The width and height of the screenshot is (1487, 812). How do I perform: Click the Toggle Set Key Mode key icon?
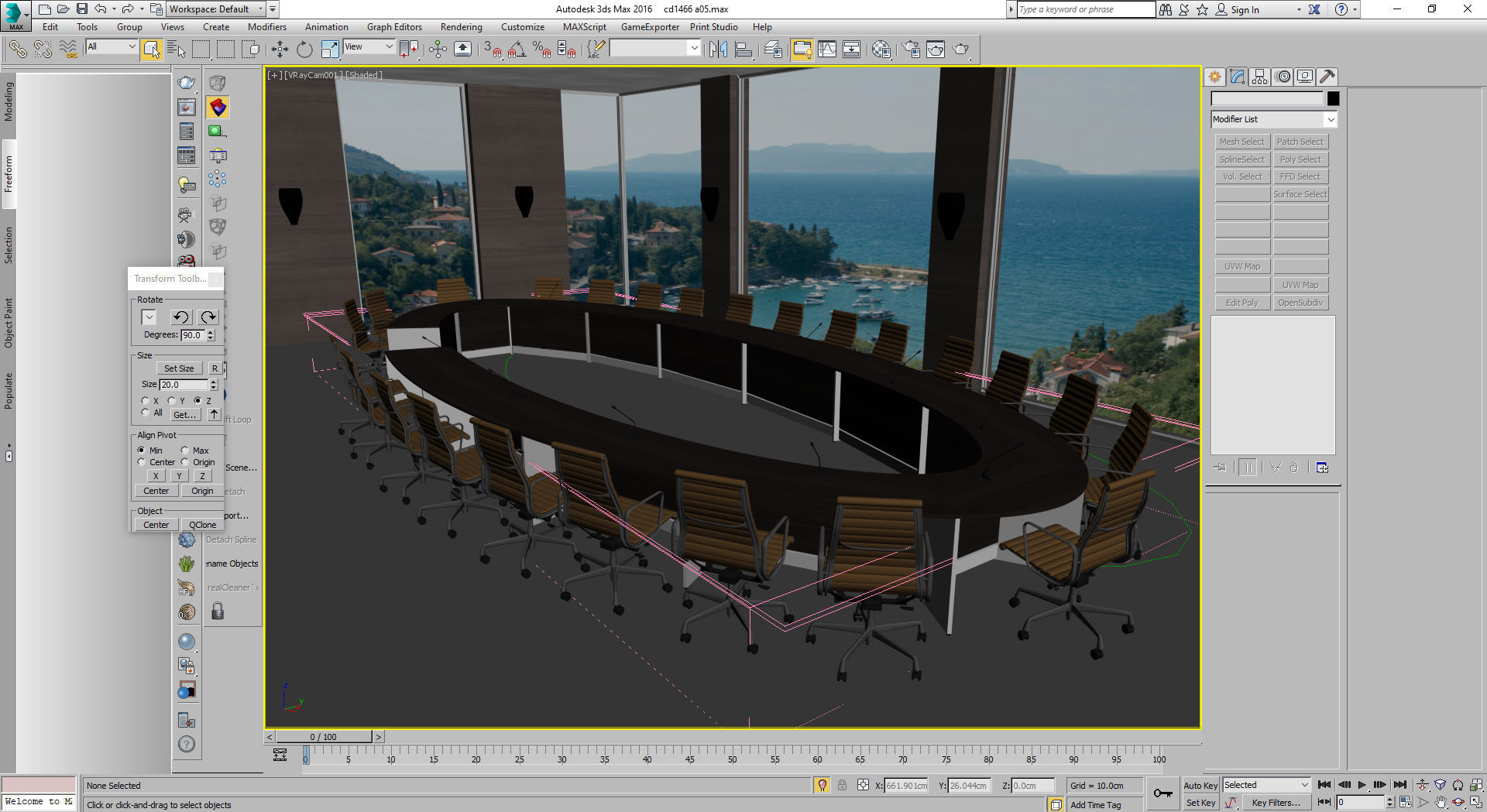point(1162,793)
